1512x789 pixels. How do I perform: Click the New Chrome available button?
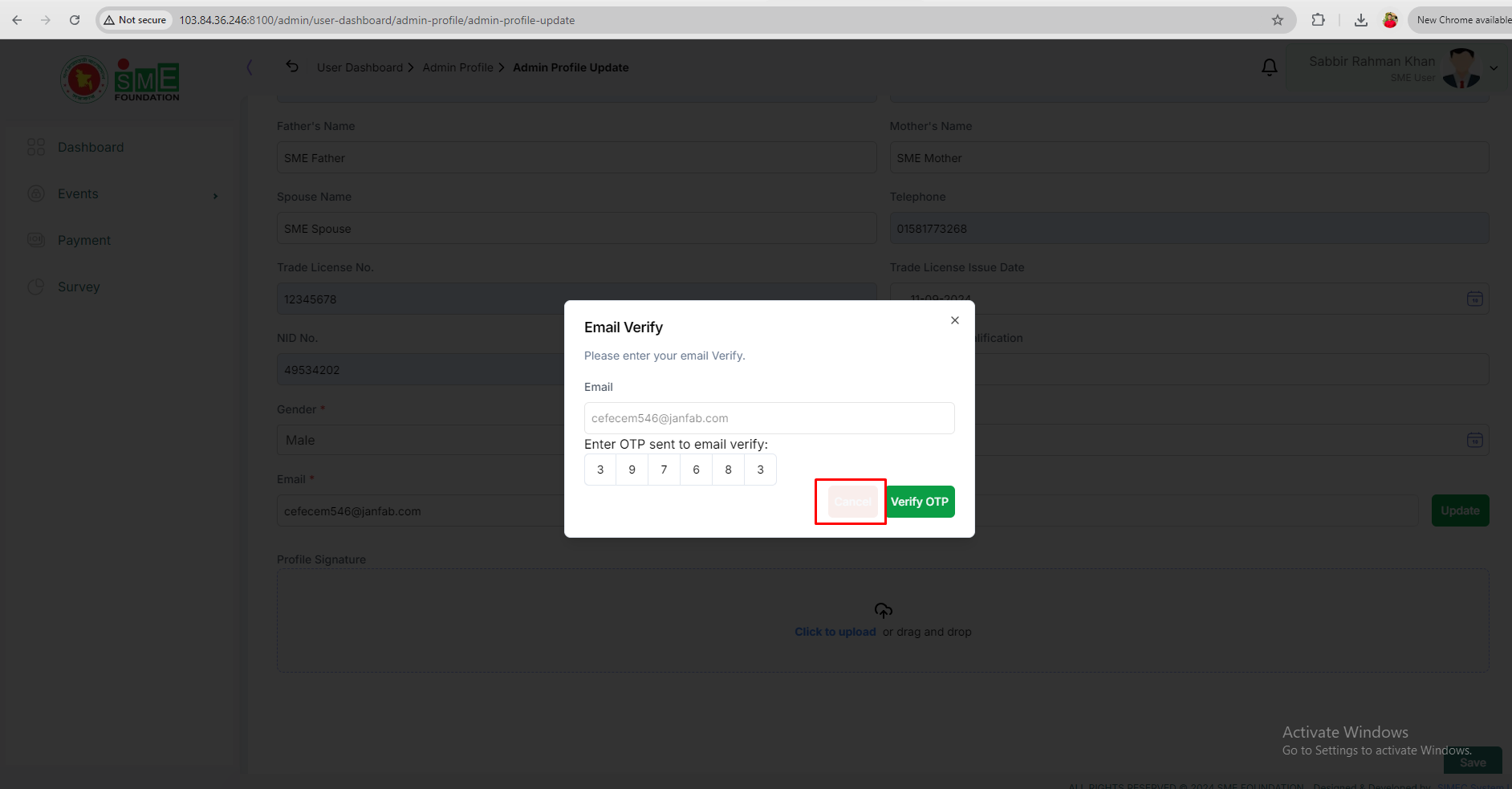(x=1461, y=20)
